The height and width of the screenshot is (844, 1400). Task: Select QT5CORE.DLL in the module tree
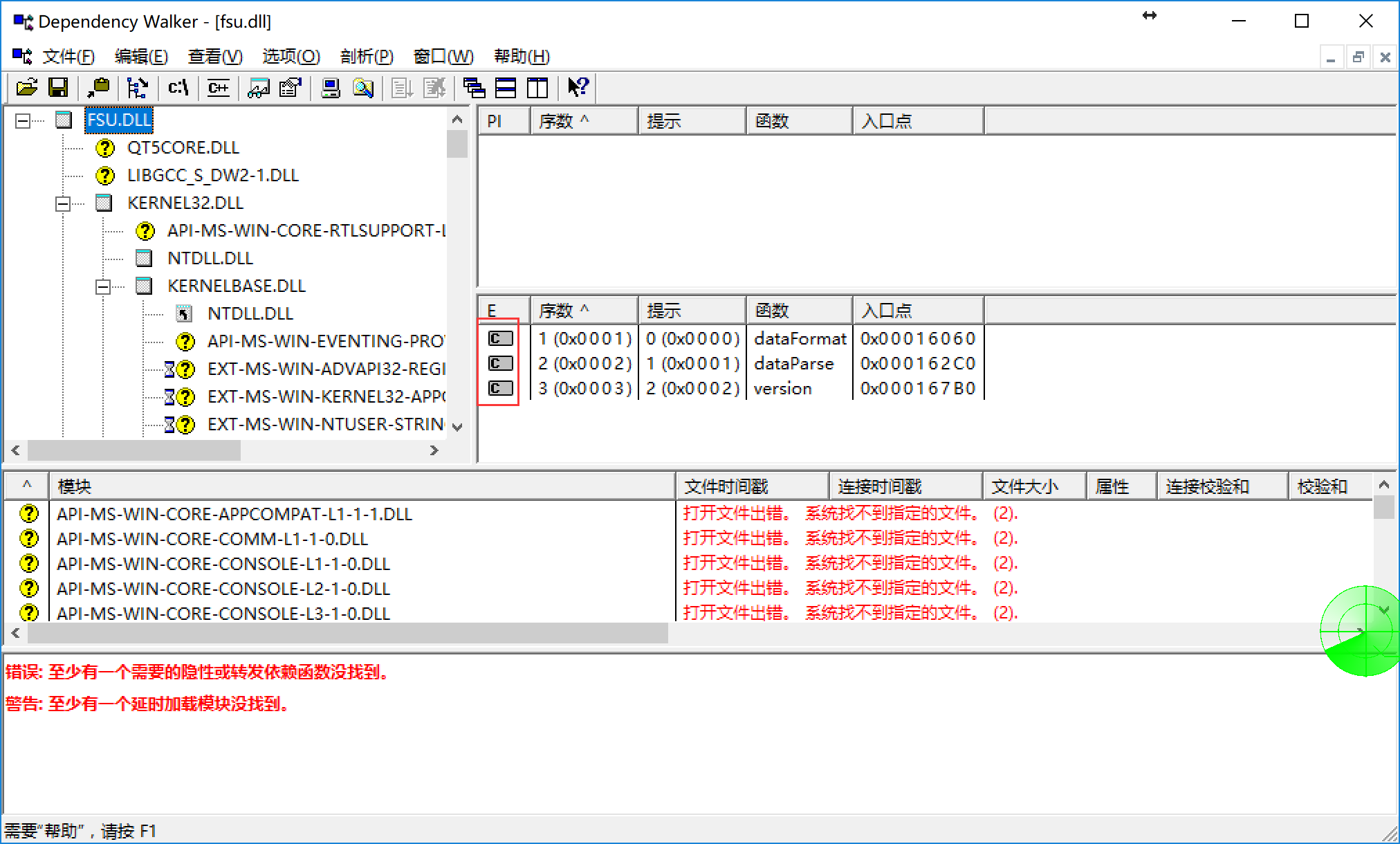click(183, 147)
